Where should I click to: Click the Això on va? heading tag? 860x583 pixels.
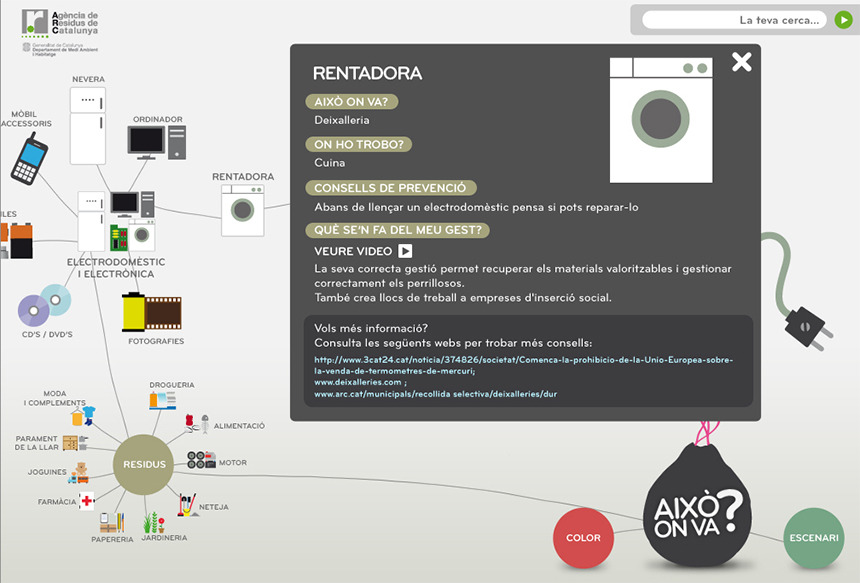pyautogui.click(x=352, y=101)
